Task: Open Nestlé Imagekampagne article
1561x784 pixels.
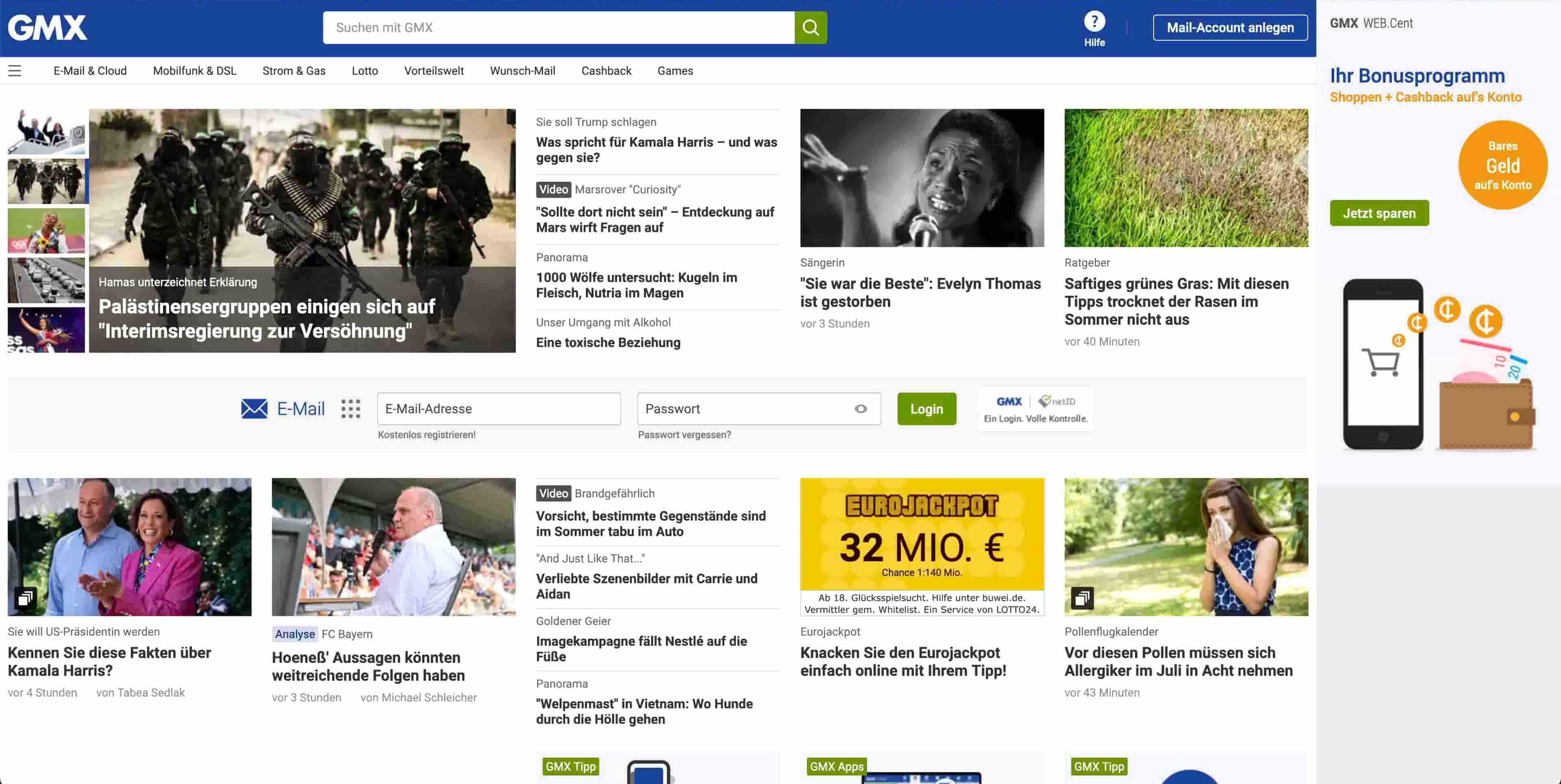Action: 641,648
